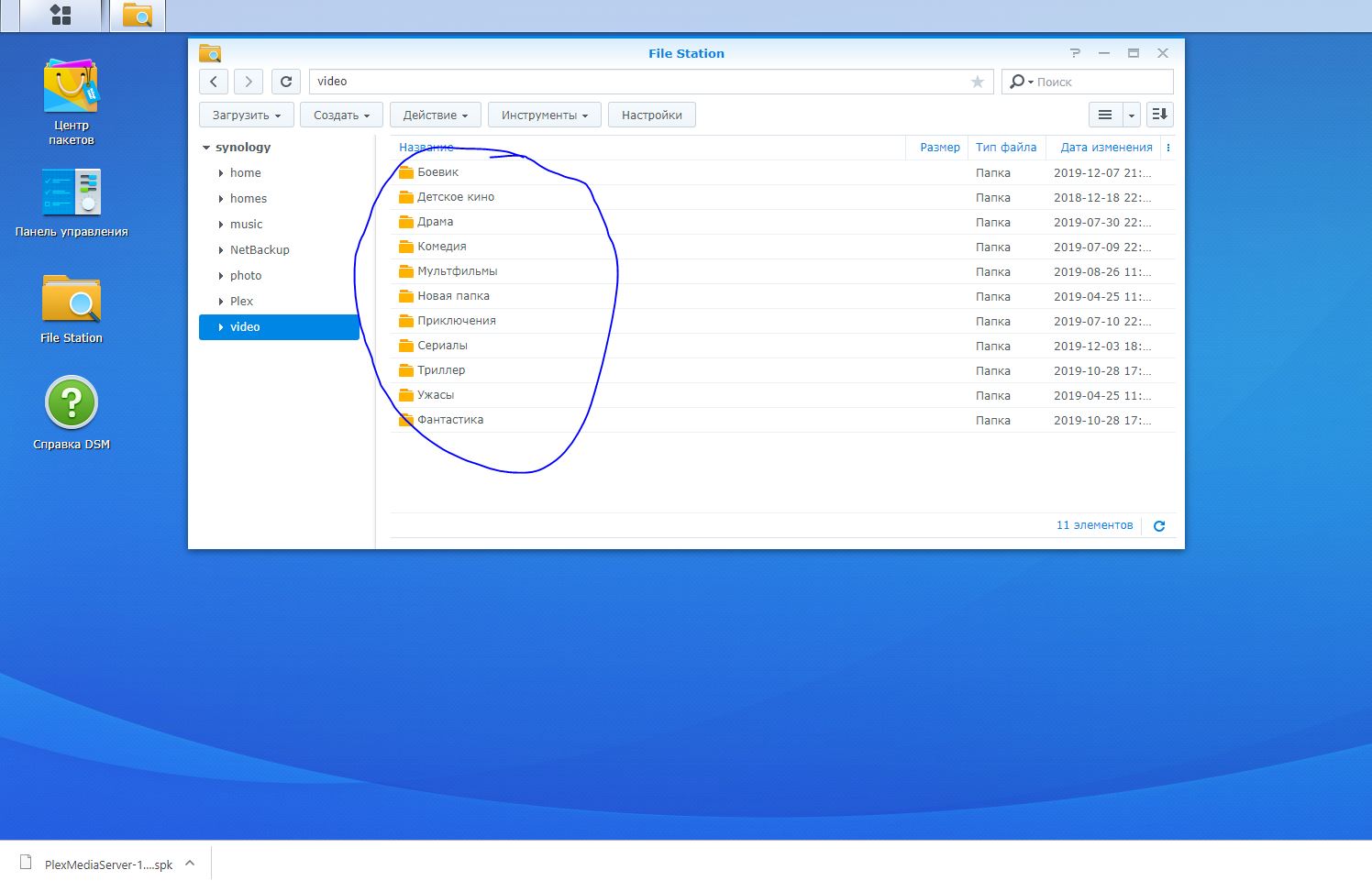1372x881 pixels.
Task: Click the Ужасы folder icon
Action: 406,395
